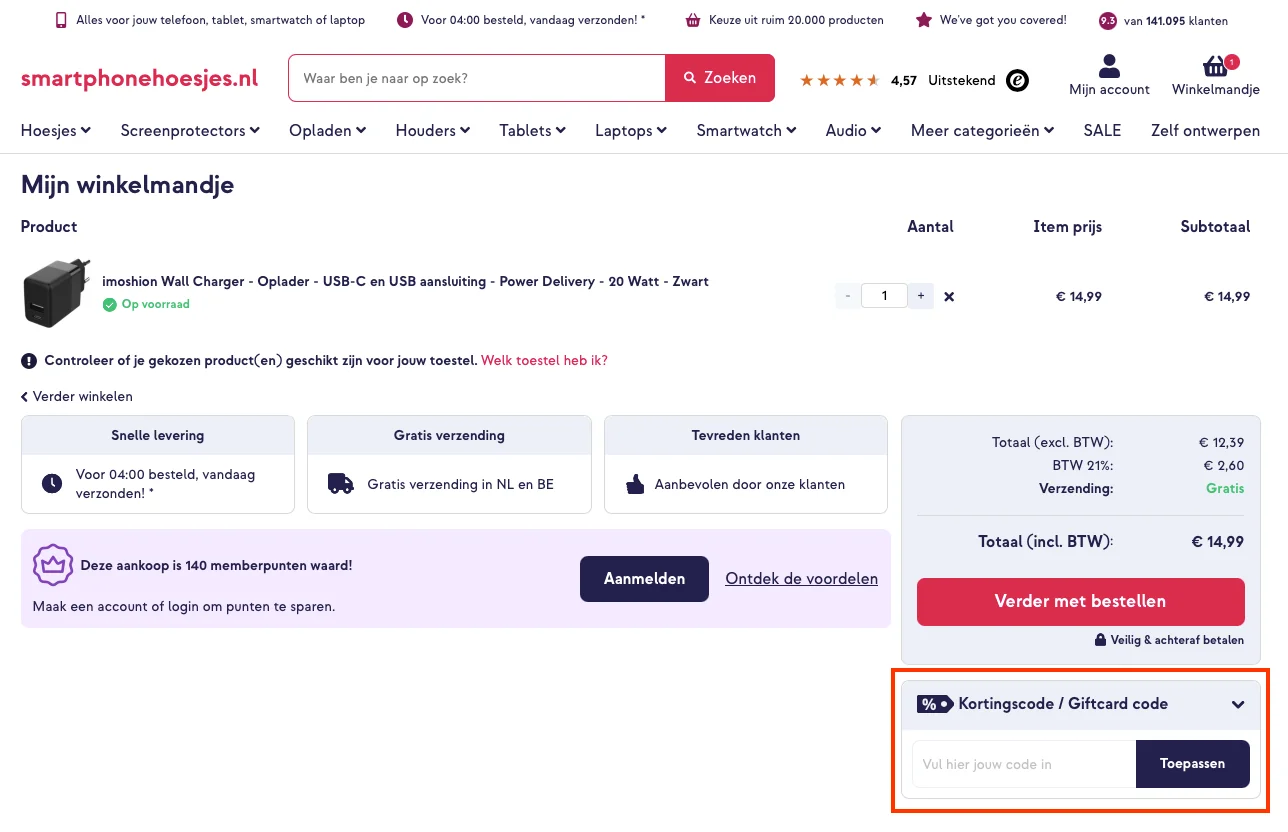Click the smartphonehoesjes.nl logo

coord(140,79)
